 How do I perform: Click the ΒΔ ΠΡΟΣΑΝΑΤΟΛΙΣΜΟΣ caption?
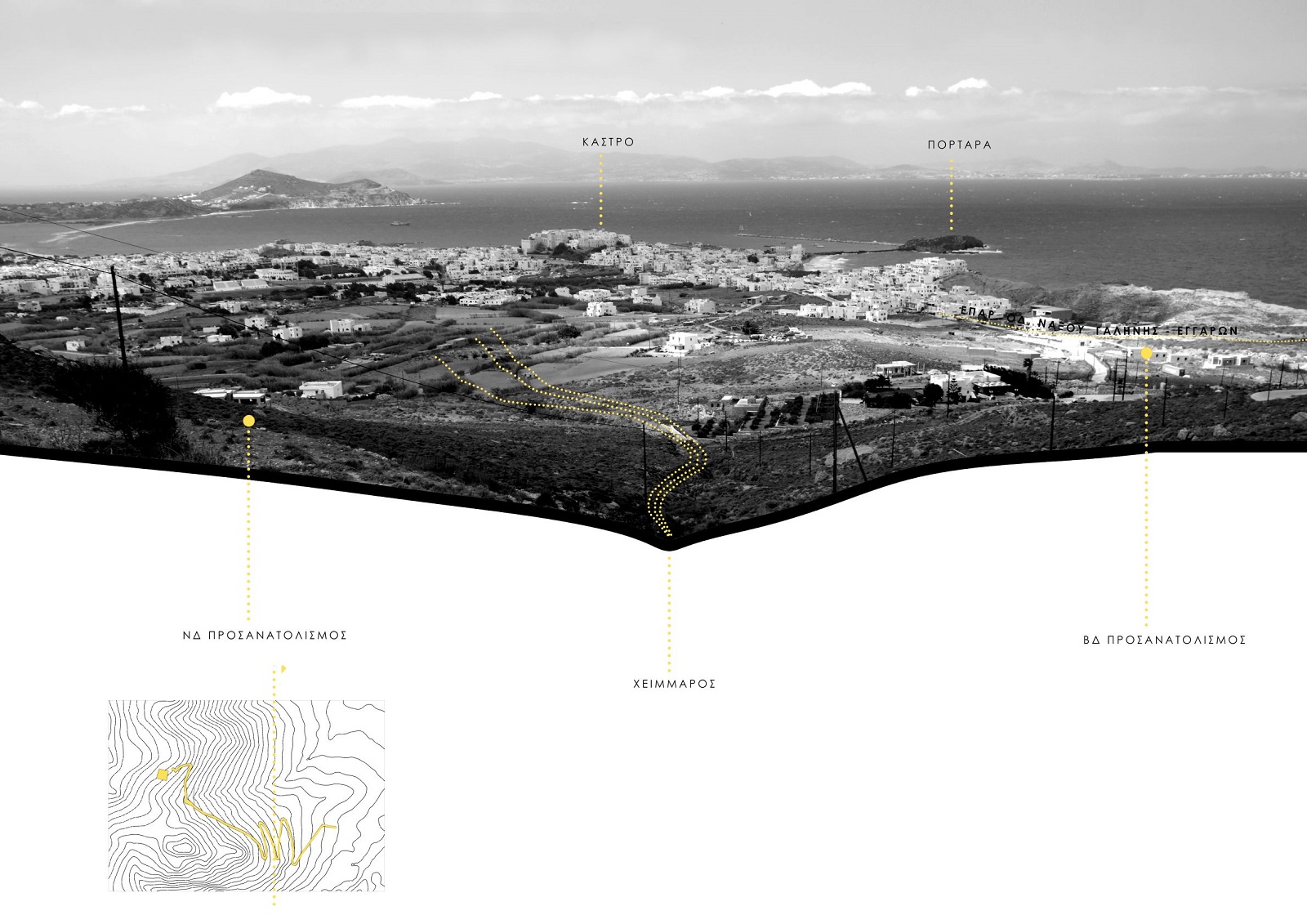coord(1164,641)
